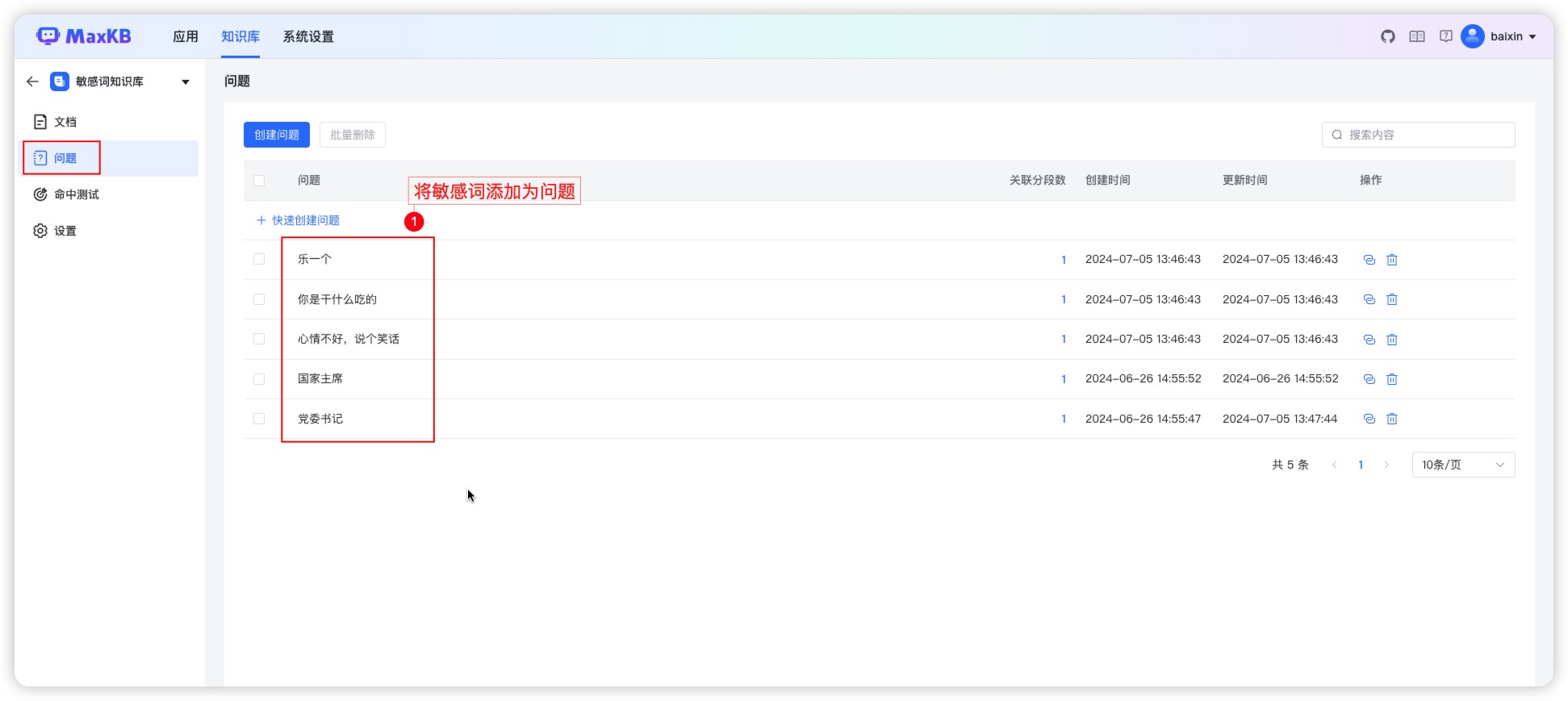
Task: Link segments for 心情不好，说个笑话
Action: point(1369,340)
